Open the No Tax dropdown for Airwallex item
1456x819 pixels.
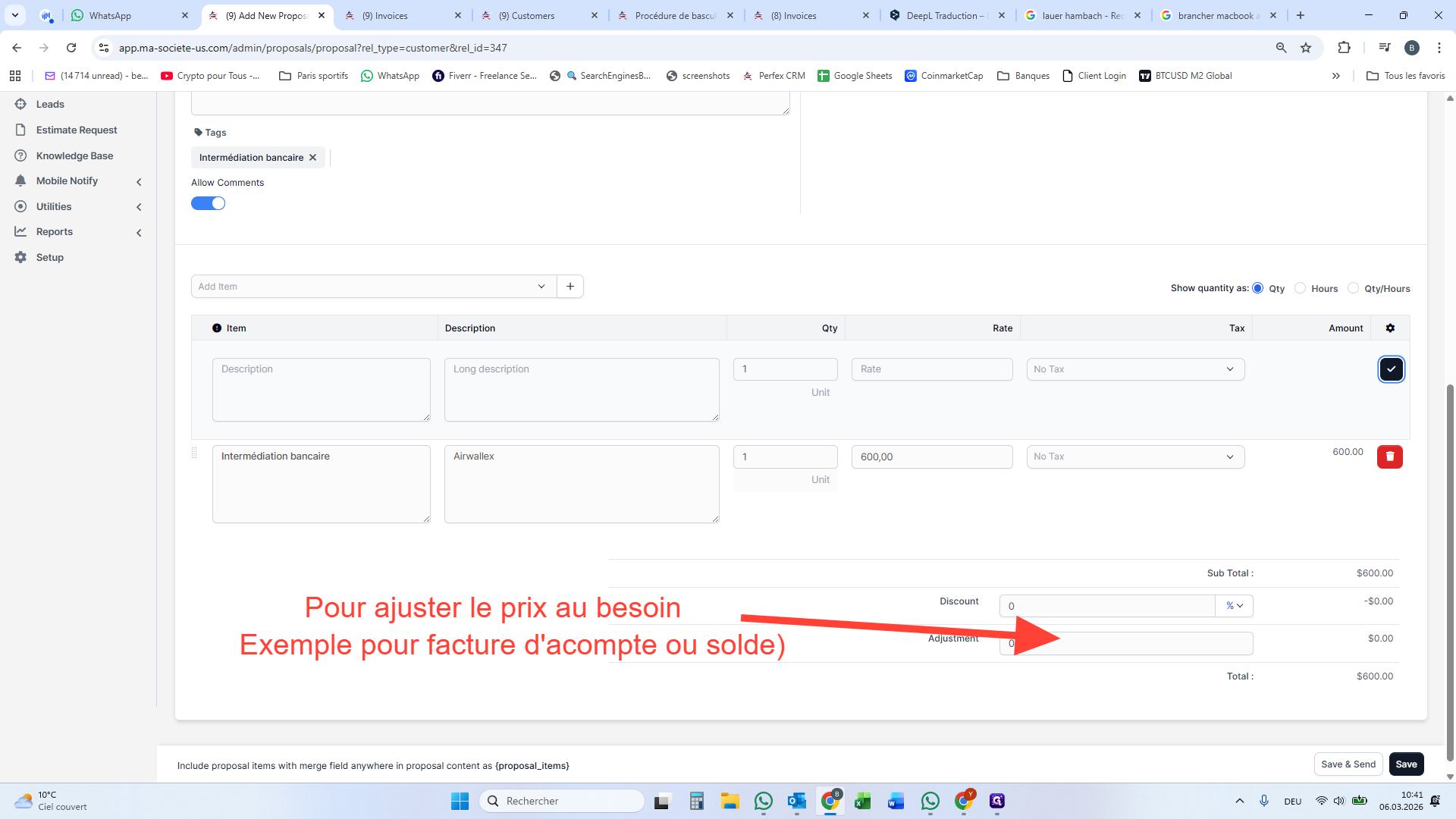point(1134,457)
